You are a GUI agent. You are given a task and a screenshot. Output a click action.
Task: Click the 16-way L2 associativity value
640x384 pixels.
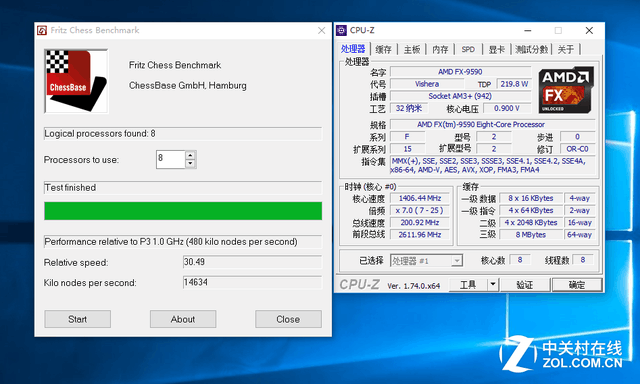click(580, 223)
